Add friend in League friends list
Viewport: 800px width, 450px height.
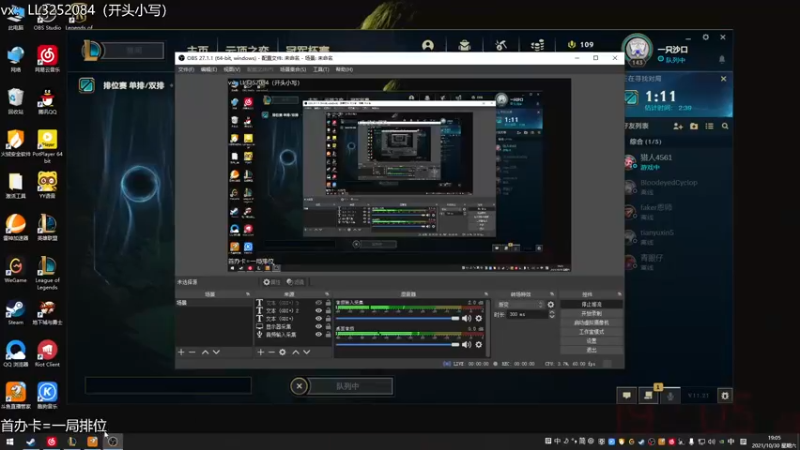tap(678, 126)
